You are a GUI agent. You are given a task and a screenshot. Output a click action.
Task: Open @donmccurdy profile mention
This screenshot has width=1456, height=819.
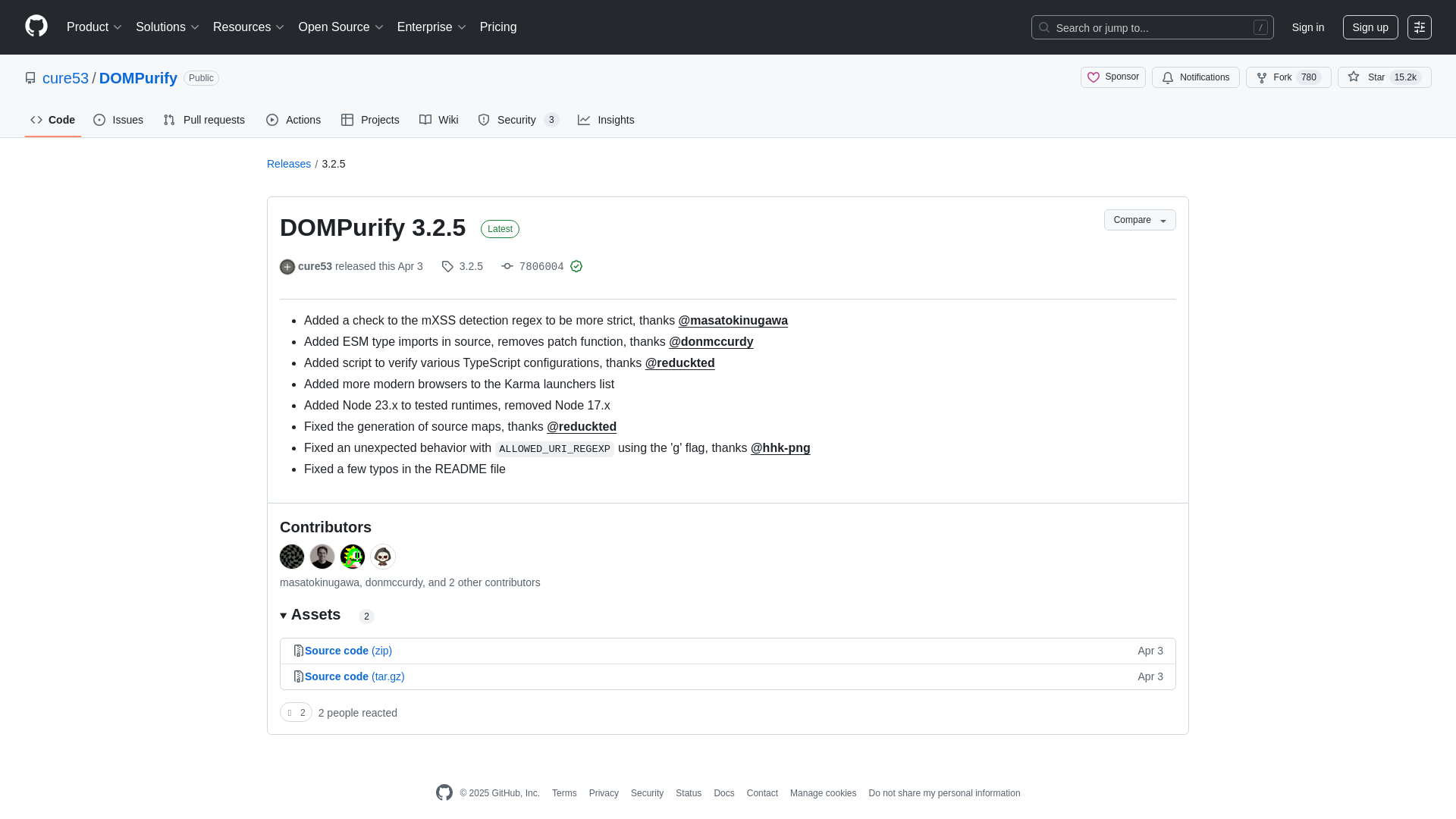click(711, 342)
